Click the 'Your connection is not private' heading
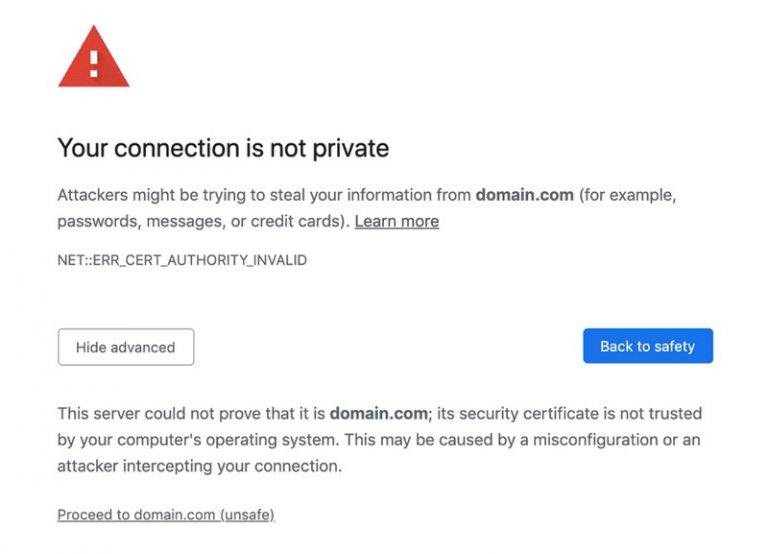The image size is (768, 554). click(222, 148)
